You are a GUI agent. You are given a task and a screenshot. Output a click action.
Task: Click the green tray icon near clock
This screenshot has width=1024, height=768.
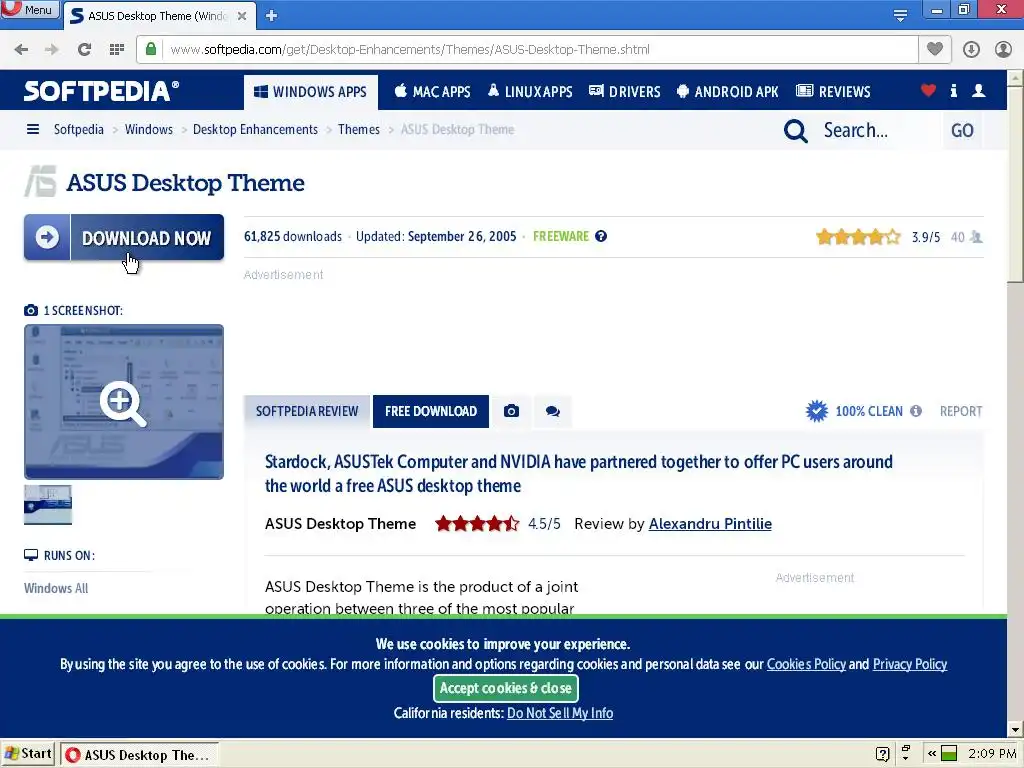[x=949, y=754]
